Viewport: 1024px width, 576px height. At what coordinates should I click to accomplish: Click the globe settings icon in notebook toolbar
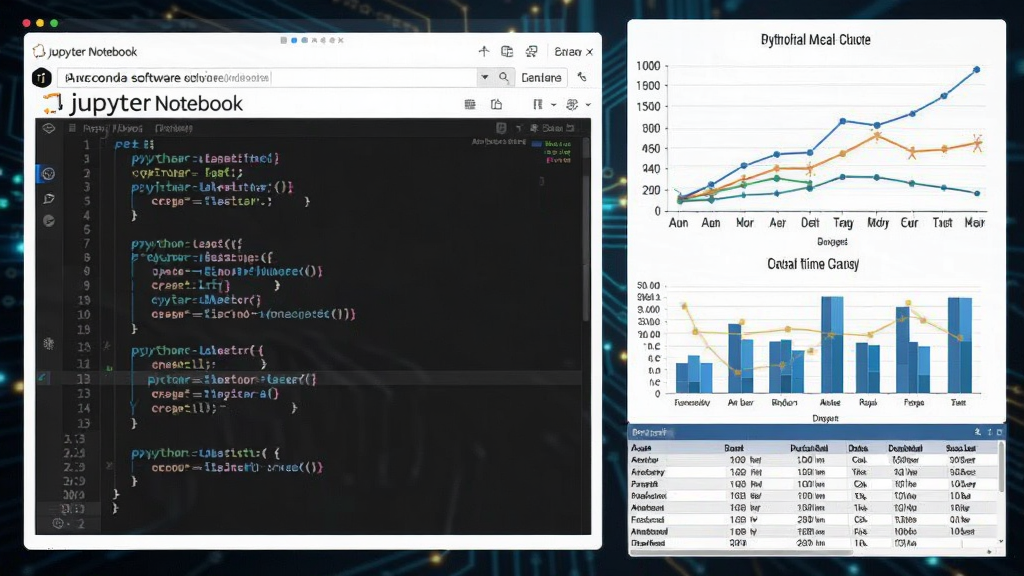572,104
